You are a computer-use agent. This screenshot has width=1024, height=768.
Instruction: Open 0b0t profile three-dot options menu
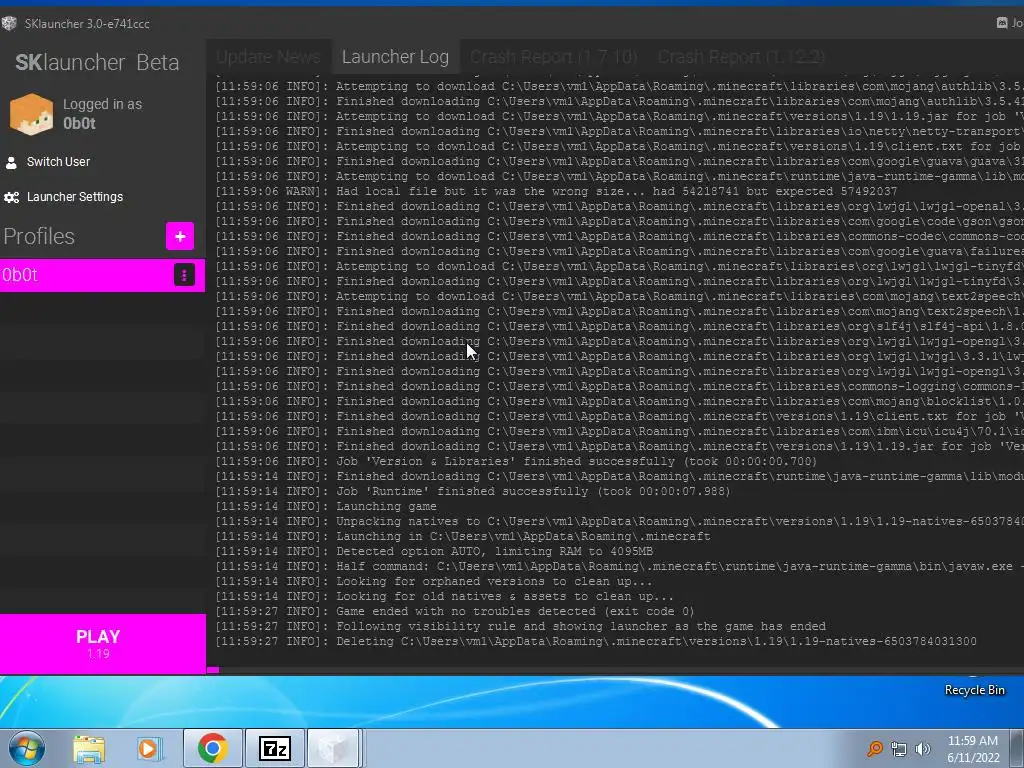[184, 275]
